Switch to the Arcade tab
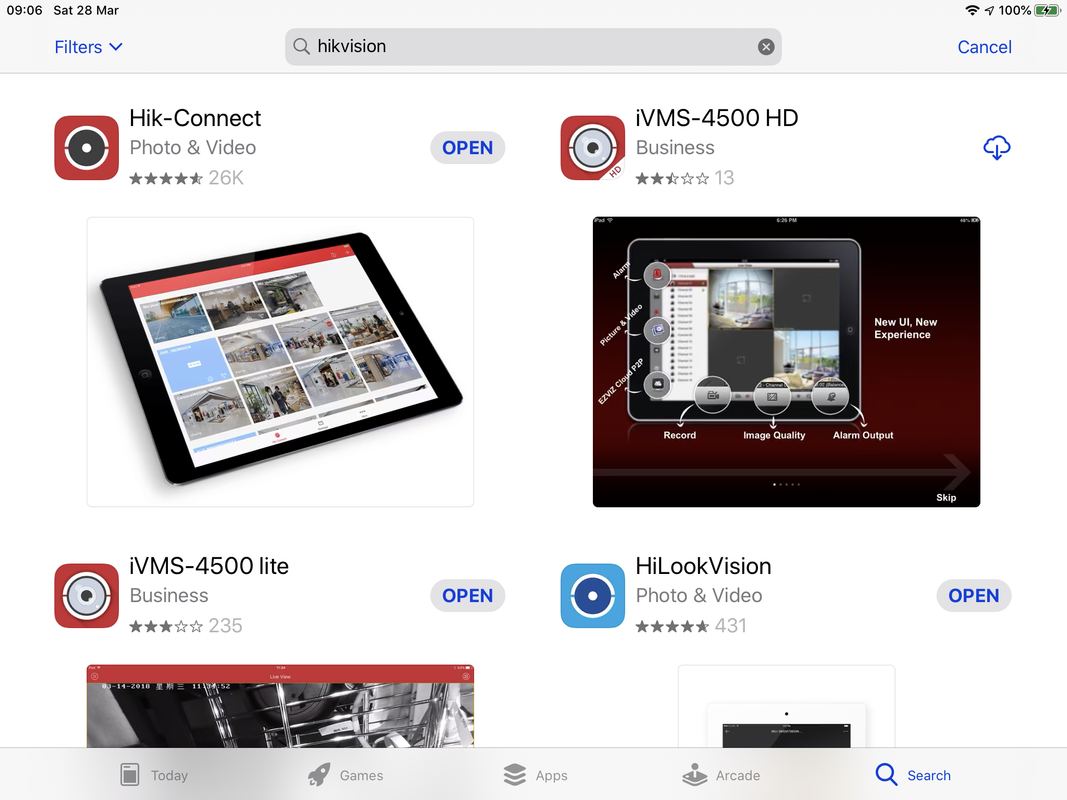This screenshot has height=800, width=1067. point(721,775)
